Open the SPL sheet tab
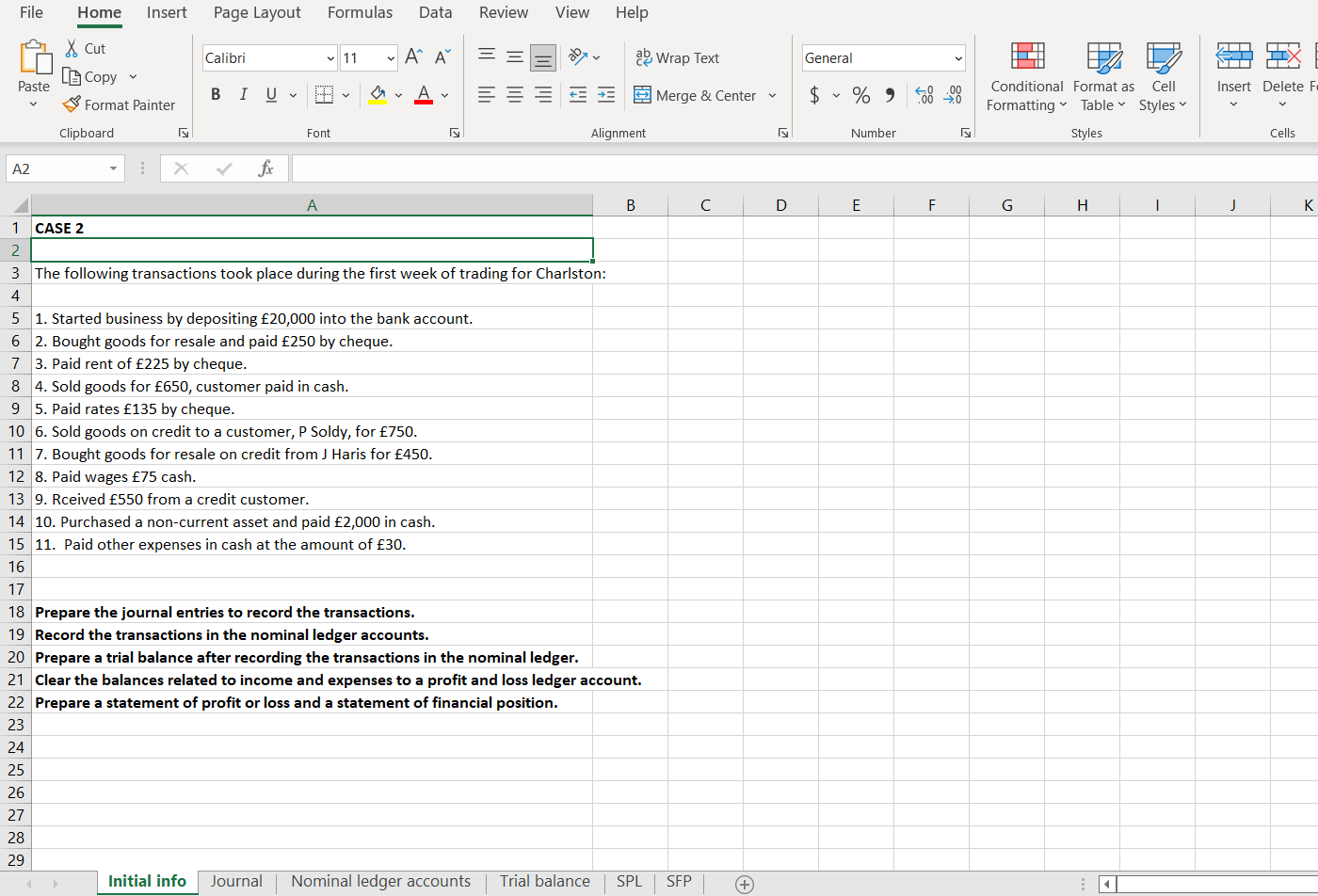Image resolution: width=1318 pixels, height=896 pixels. pyautogui.click(x=629, y=882)
